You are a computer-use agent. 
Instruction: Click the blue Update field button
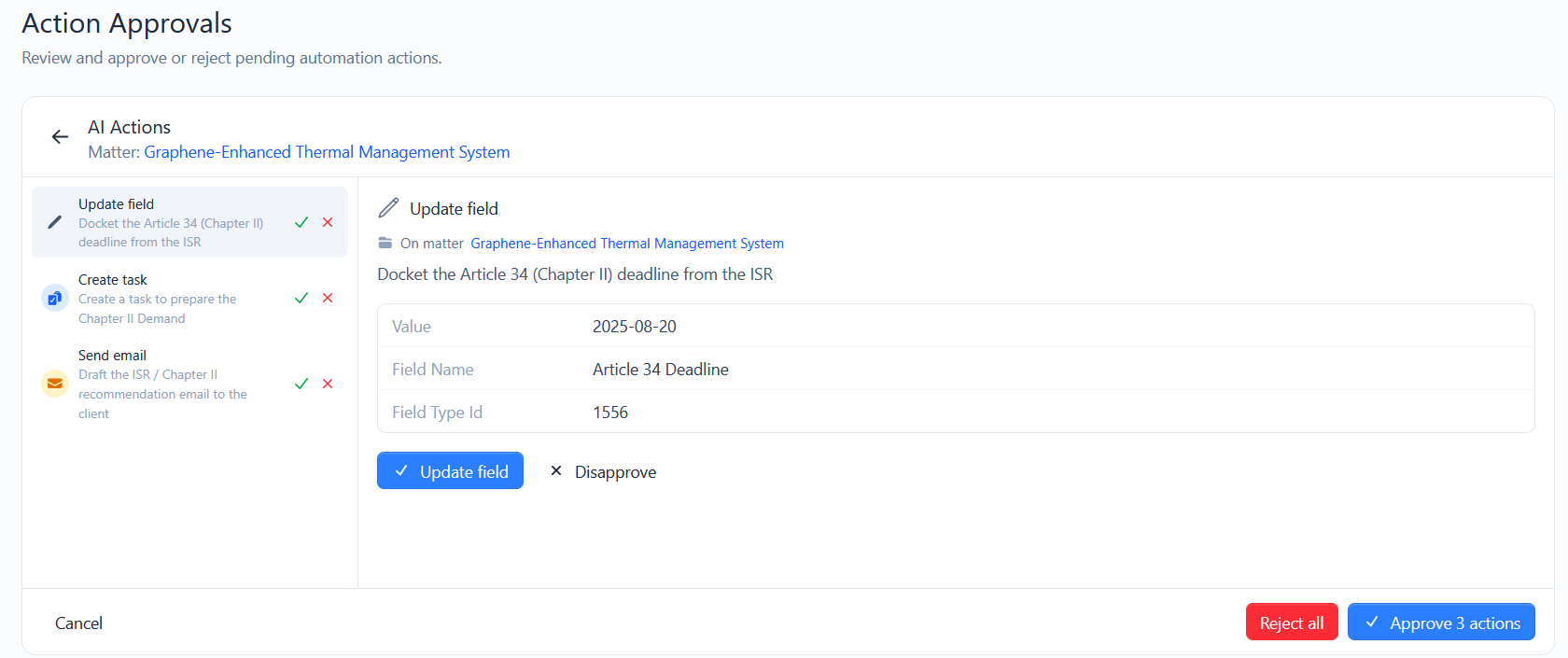tap(450, 471)
